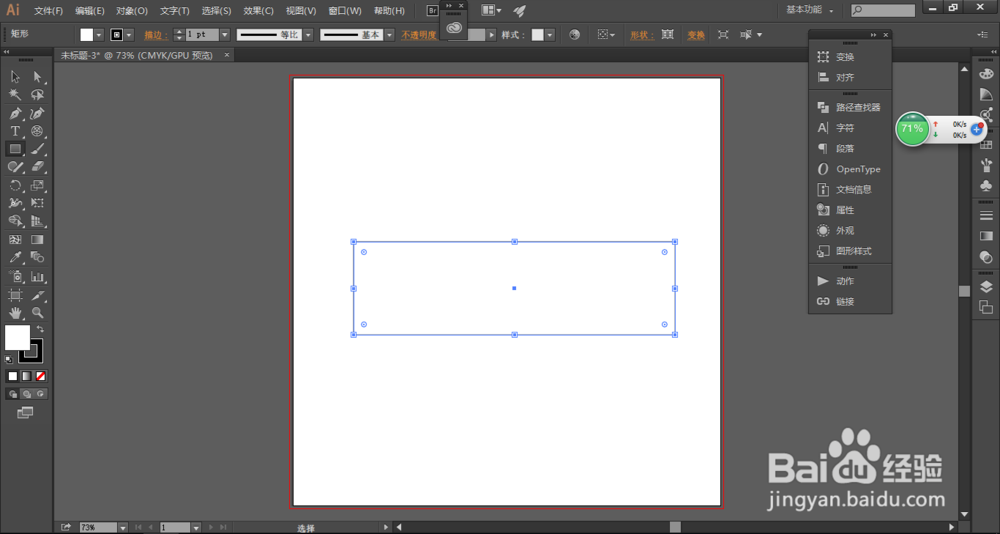Open the 等比 width profile dropdown
Screen dimensions: 1000x534
(x=308, y=35)
